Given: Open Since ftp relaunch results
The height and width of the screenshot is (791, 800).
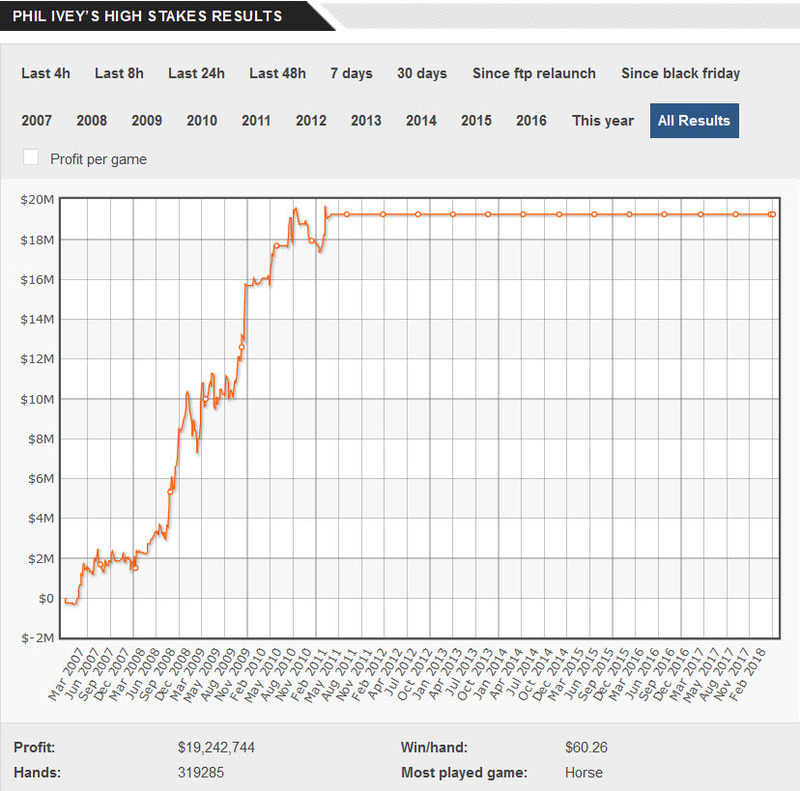Looking at the screenshot, I should (x=534, y=73).
